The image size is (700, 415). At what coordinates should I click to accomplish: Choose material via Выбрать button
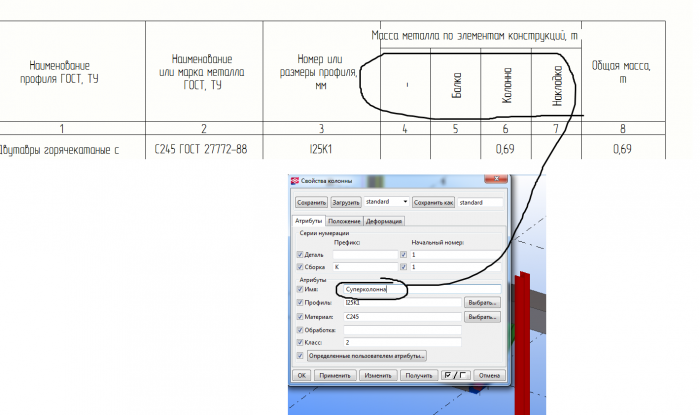pos(482,317)
